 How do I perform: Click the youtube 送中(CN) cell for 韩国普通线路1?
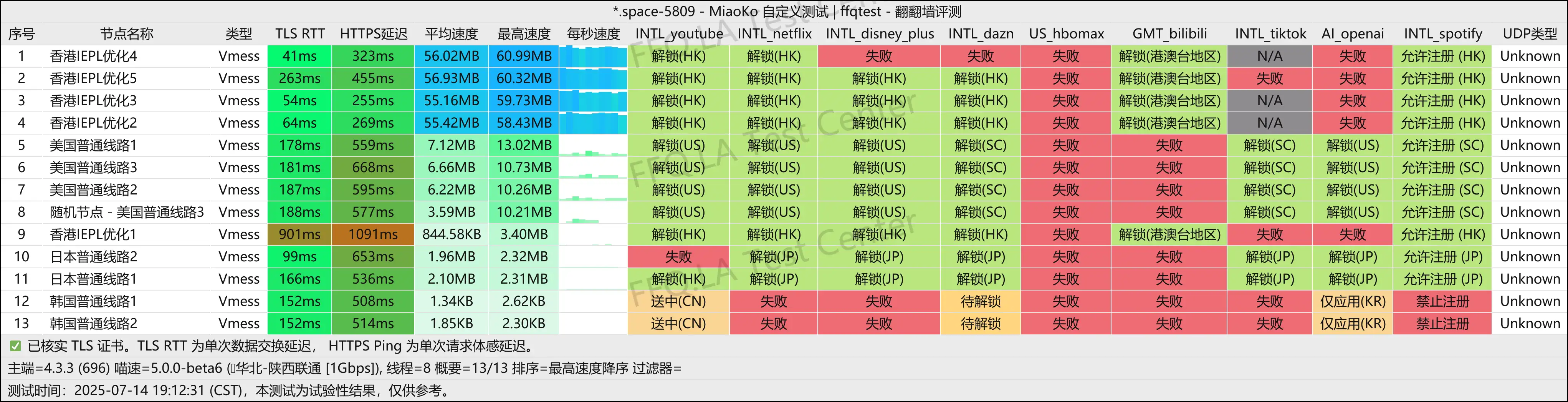tap(678, 301)
